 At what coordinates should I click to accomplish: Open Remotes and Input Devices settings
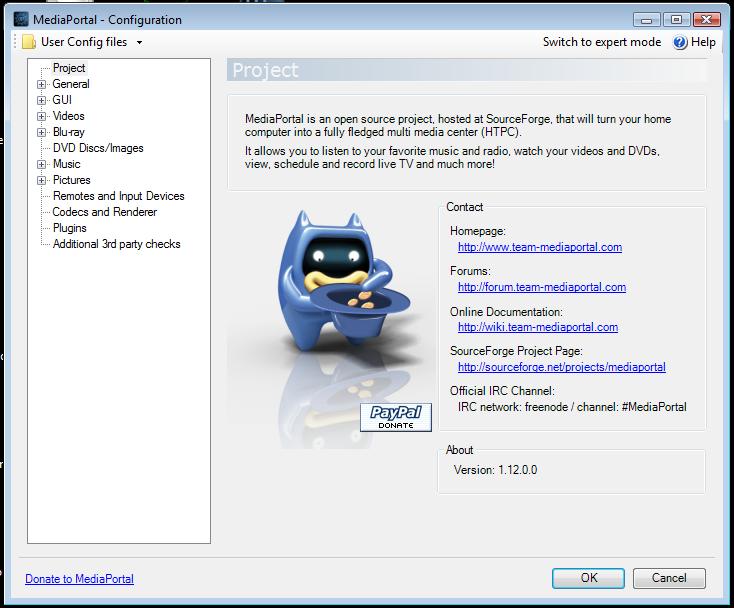(x=118, y=196)
